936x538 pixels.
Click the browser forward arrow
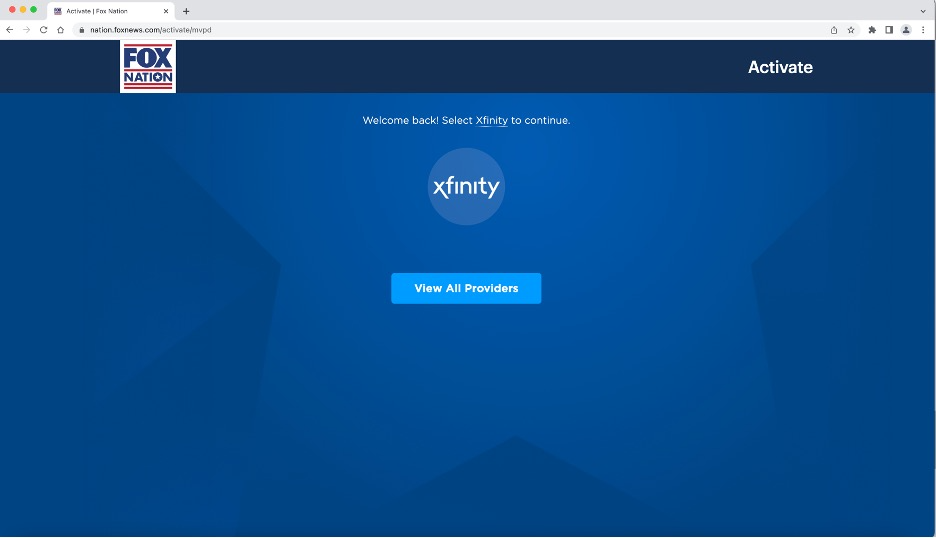point(27,30)
